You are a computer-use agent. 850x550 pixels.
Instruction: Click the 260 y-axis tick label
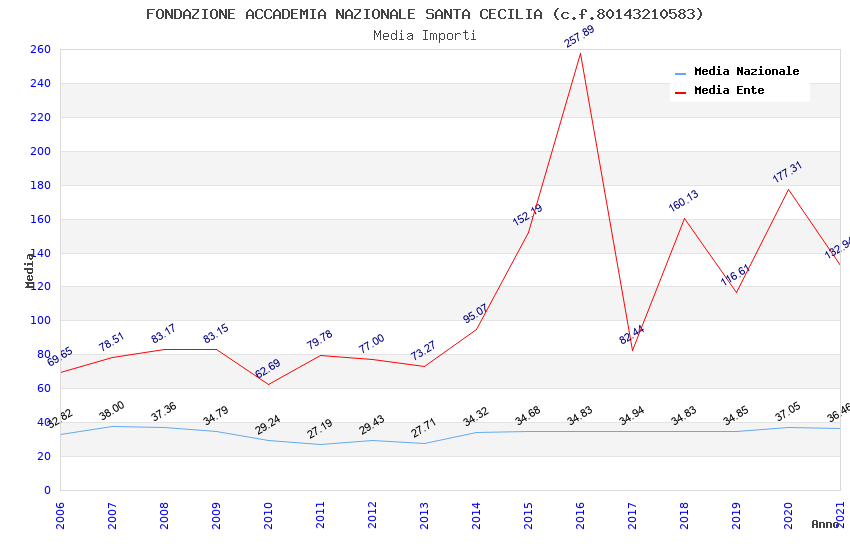[40, 49]
